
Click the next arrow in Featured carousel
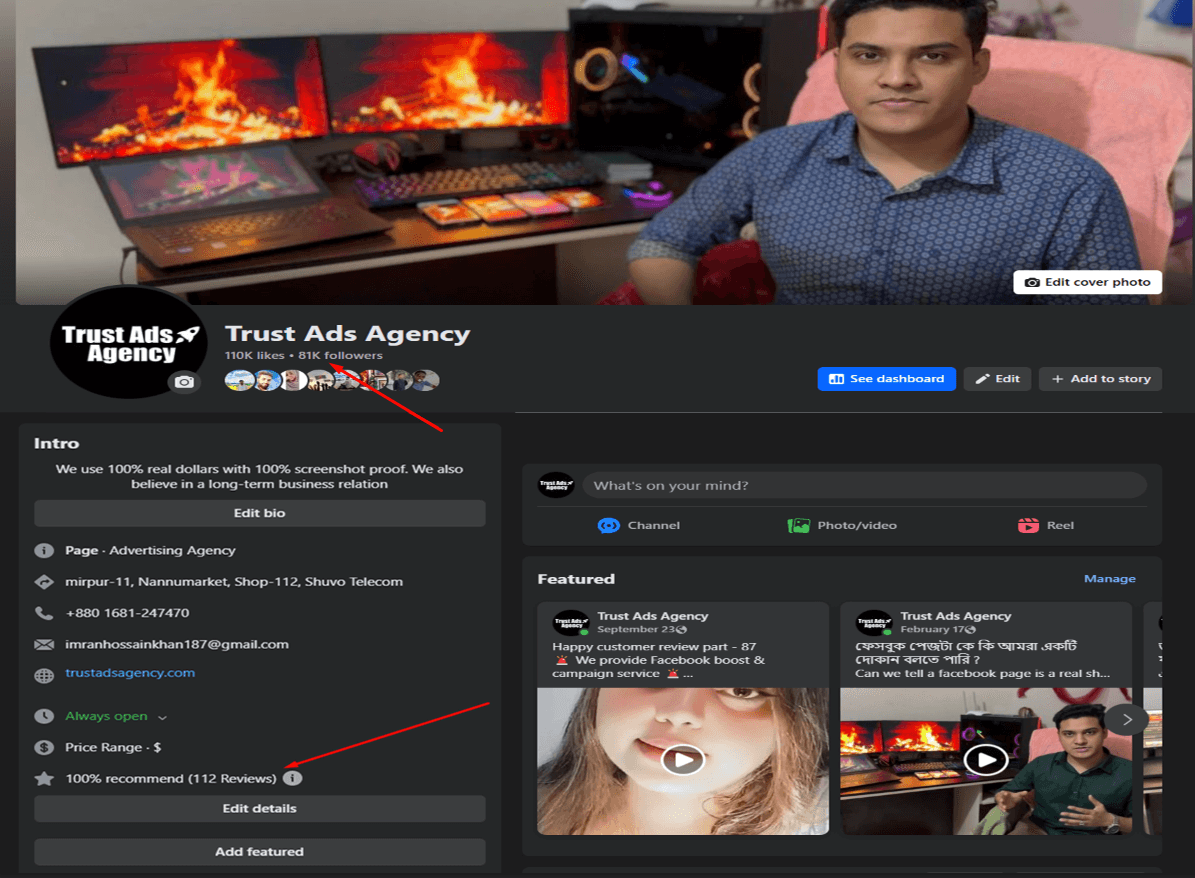pos(1127,719)
